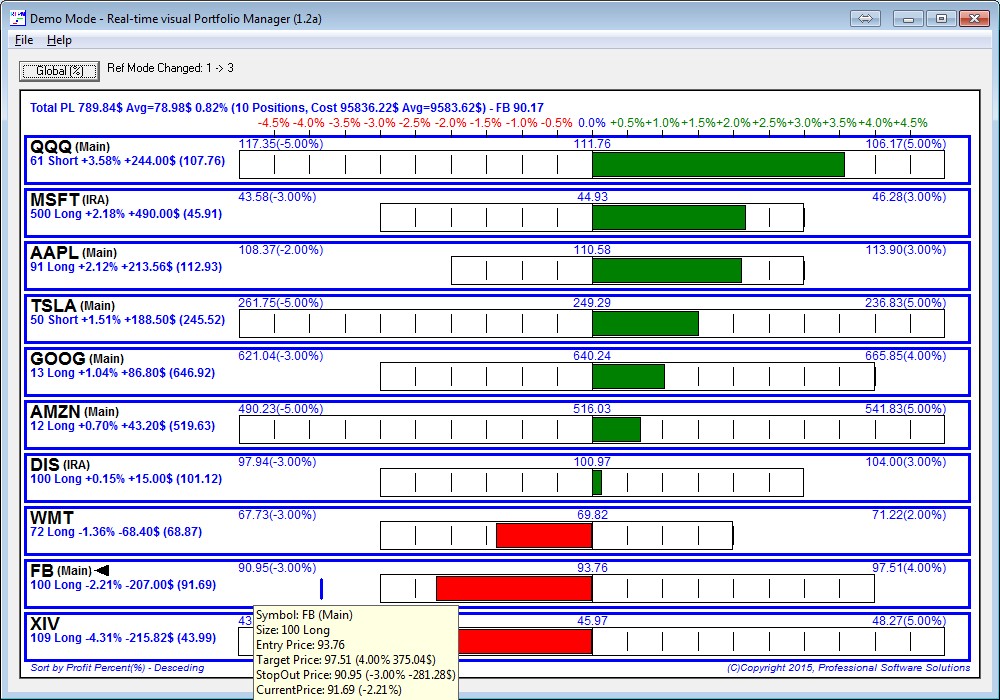The width and height of the screenshot is (1000, 700).
Task: Click DIS target price 104.00(3.00%)
Action: coord(906,462)
